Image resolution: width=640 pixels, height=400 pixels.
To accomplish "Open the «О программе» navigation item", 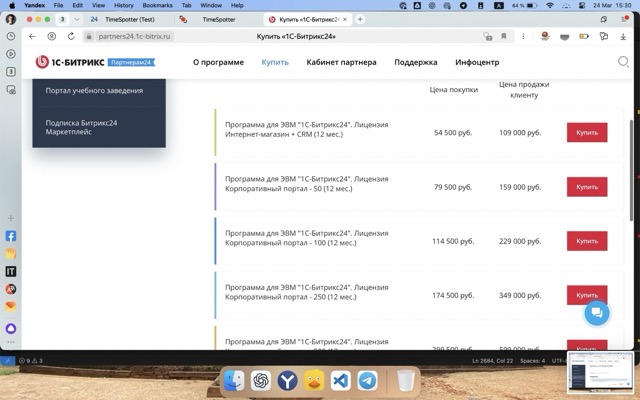I will point(218,62).
